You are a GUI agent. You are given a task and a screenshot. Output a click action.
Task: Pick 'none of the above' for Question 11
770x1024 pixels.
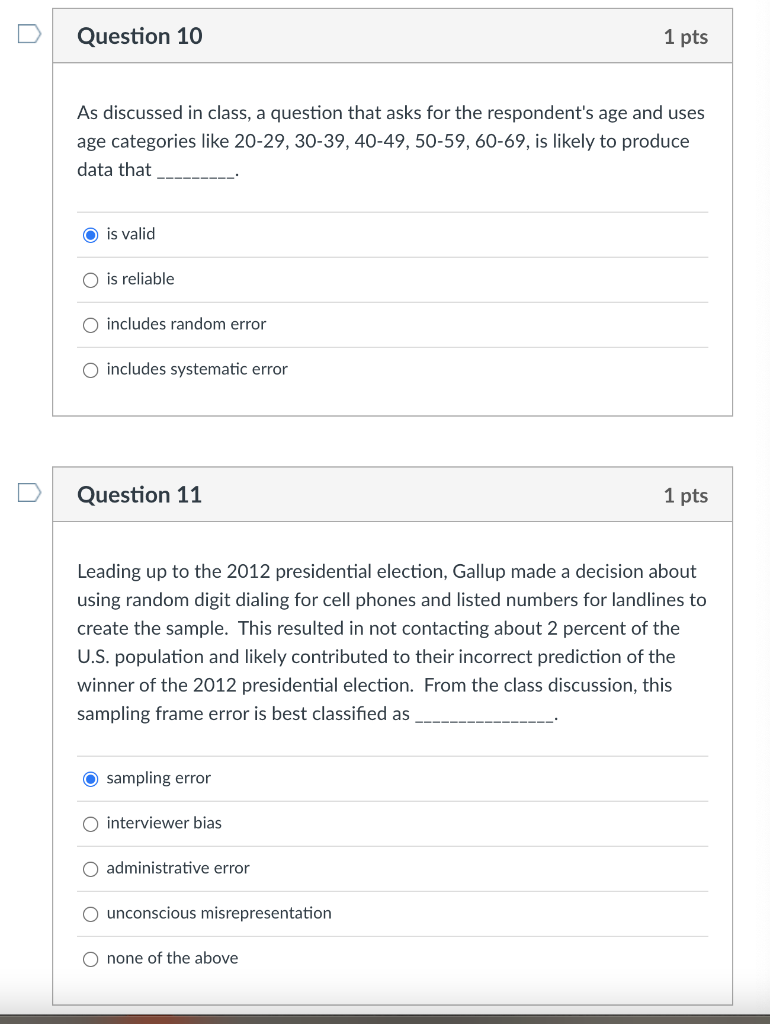click(91, 958)
